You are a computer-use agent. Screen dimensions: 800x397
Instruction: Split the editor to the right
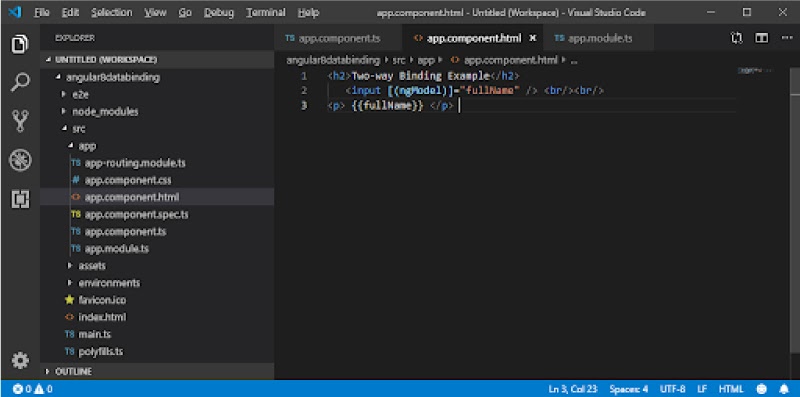(x=762, y=38)
